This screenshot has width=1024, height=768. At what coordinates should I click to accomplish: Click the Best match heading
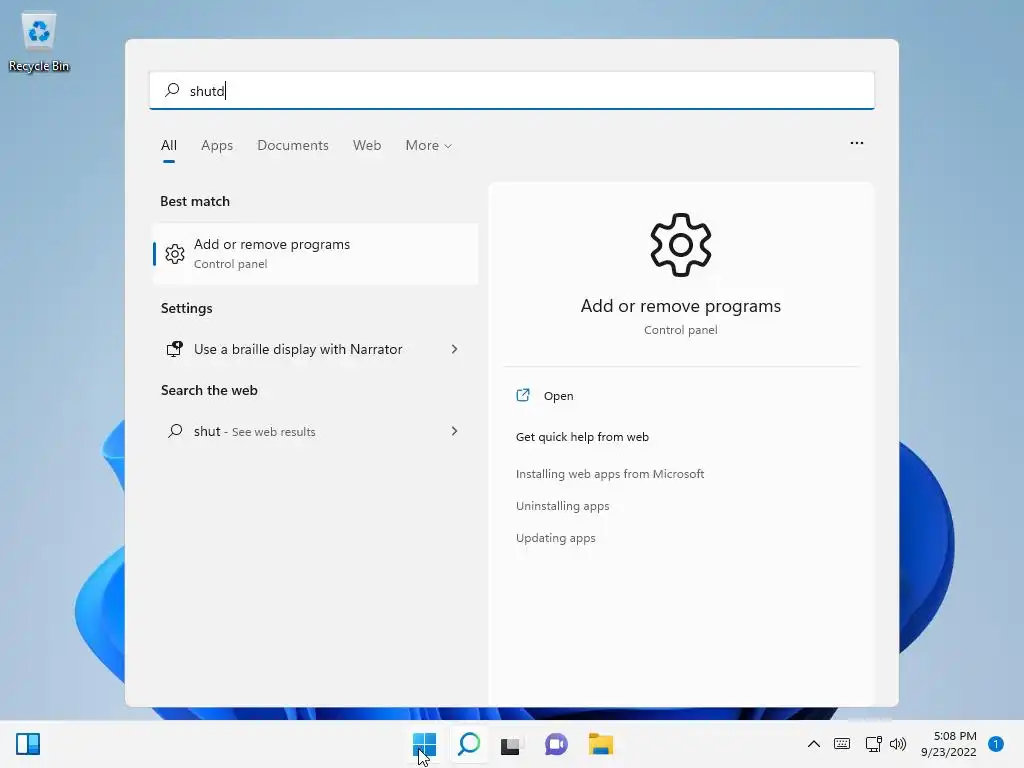point(195,201)
